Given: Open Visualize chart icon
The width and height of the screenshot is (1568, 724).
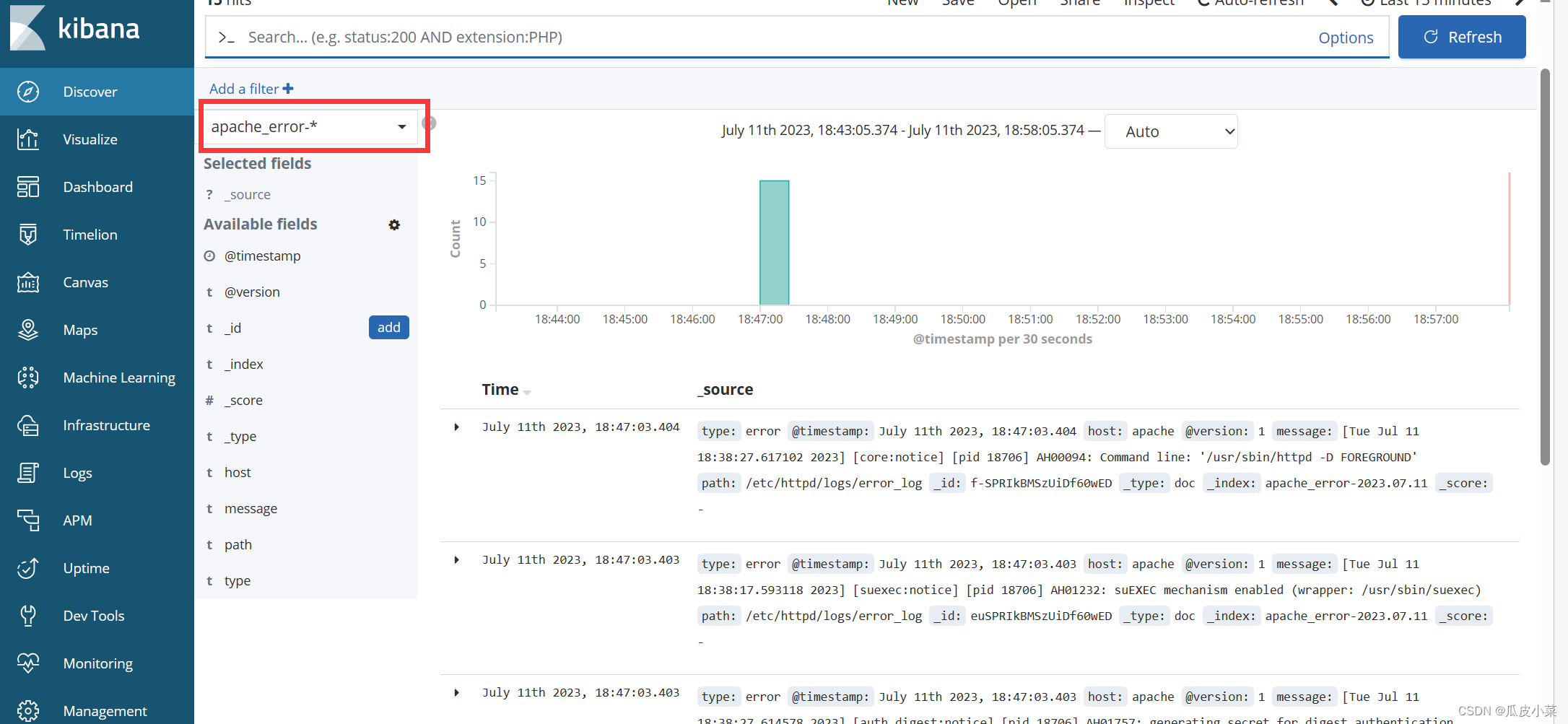Looking at the screenshot, I should click(x=28, y=139).
